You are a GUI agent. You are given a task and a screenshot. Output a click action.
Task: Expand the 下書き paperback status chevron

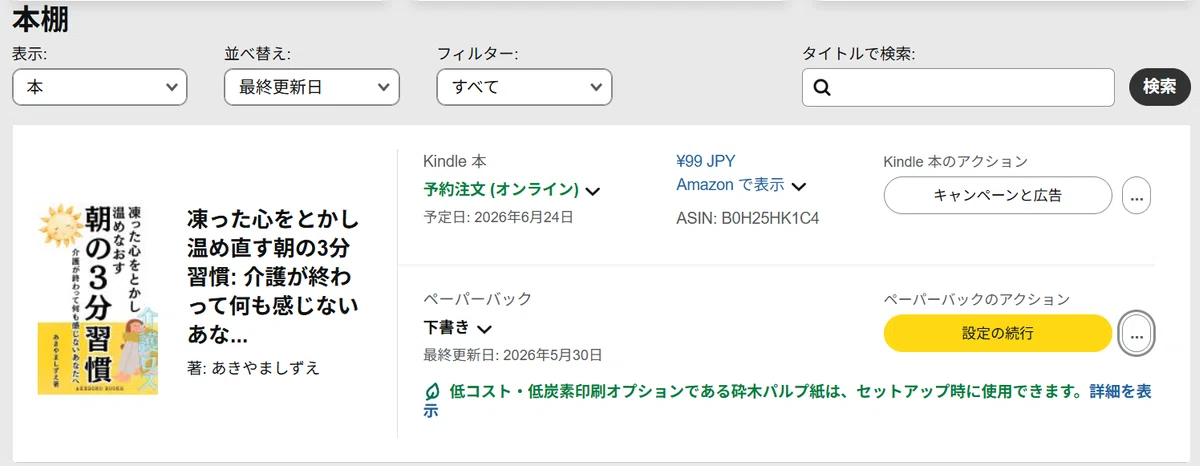tap(485, 329)
